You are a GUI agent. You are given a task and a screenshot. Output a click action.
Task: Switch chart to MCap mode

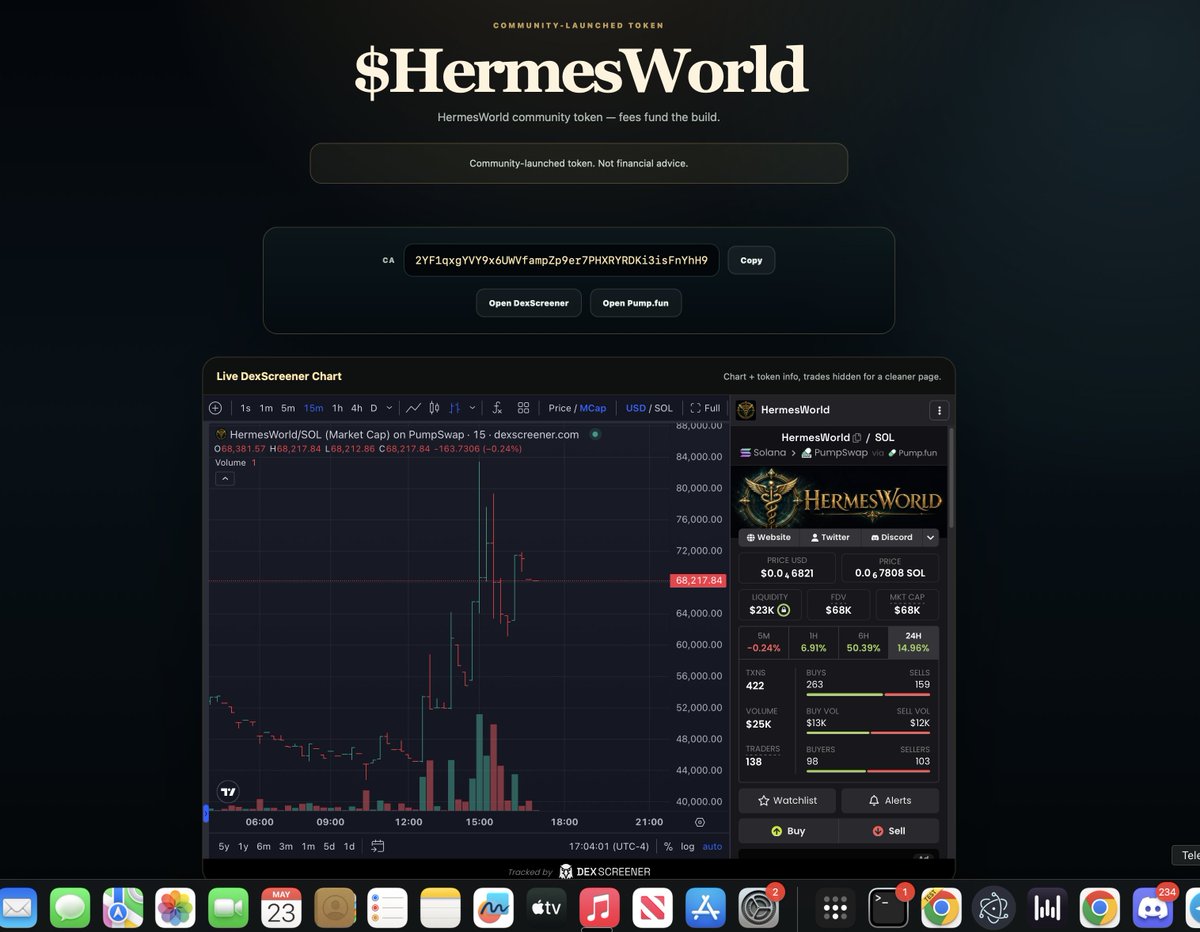click(x=593, y=408)
